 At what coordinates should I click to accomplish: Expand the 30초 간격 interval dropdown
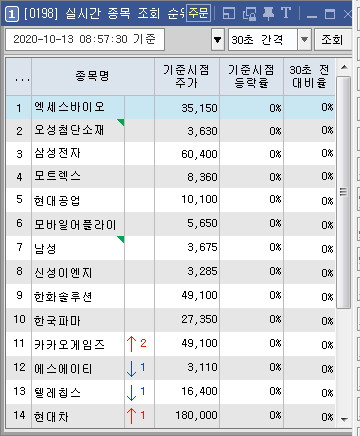point(304,40)
